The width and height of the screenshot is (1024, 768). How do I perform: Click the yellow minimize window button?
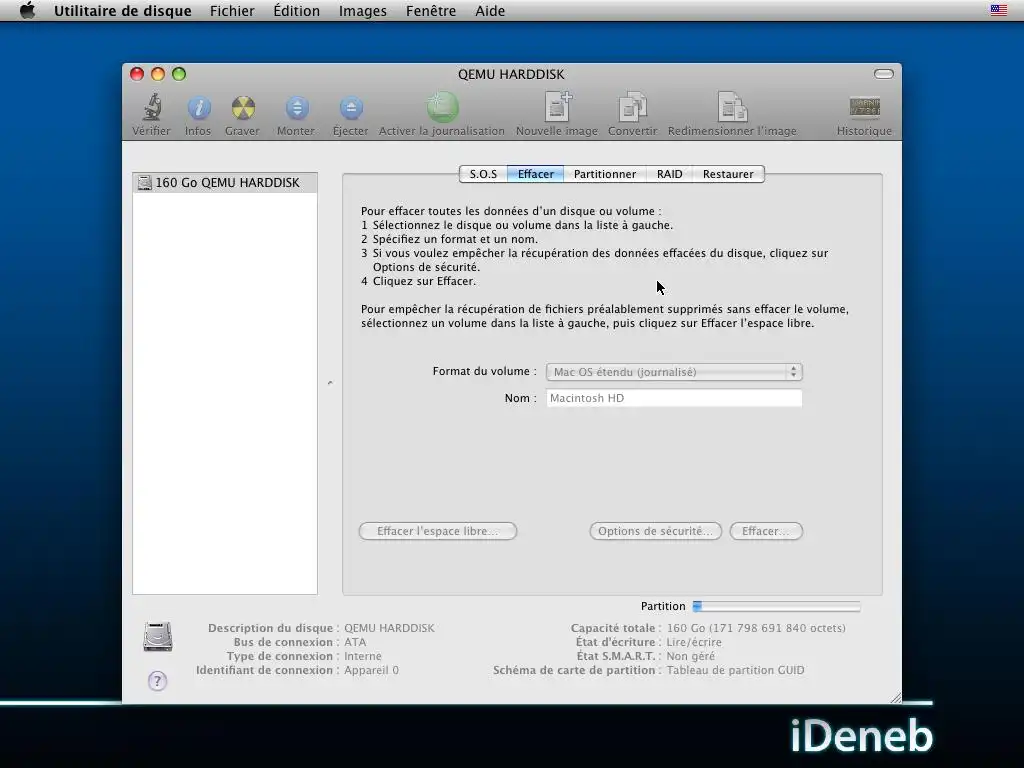point(158,74)
